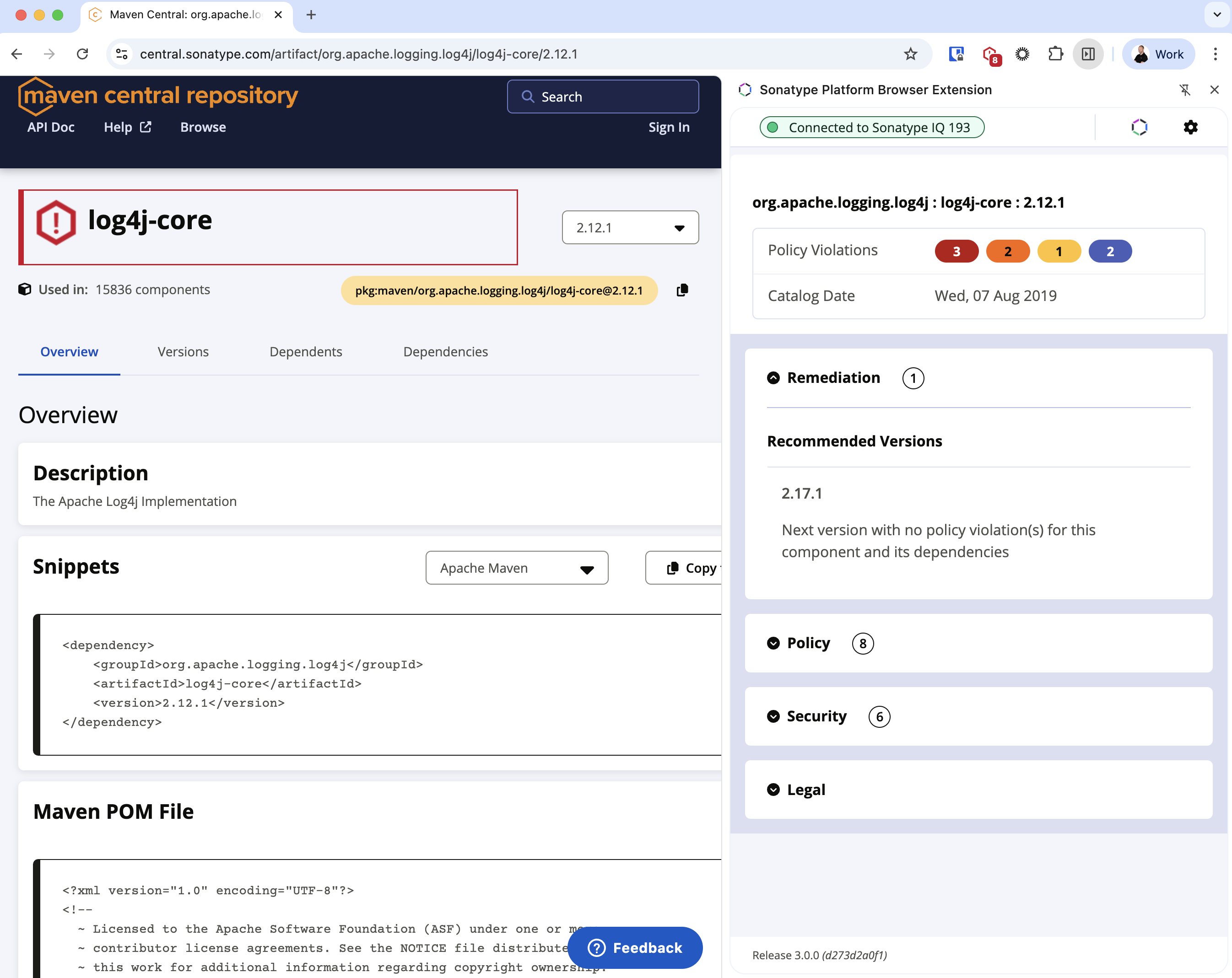1232x978 pixels.
Task: Open the Apache Maven snippet dropdown
Action: pos(517,568)
